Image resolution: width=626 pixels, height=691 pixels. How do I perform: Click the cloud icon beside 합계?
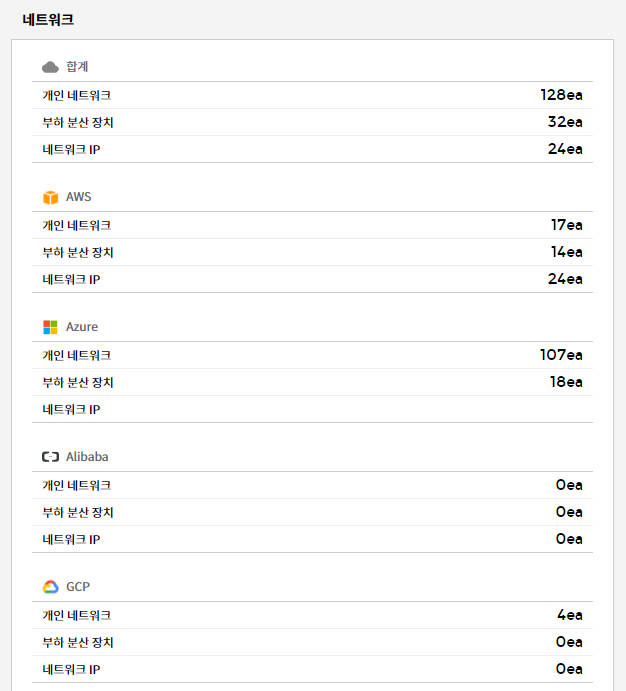[50, 67]
